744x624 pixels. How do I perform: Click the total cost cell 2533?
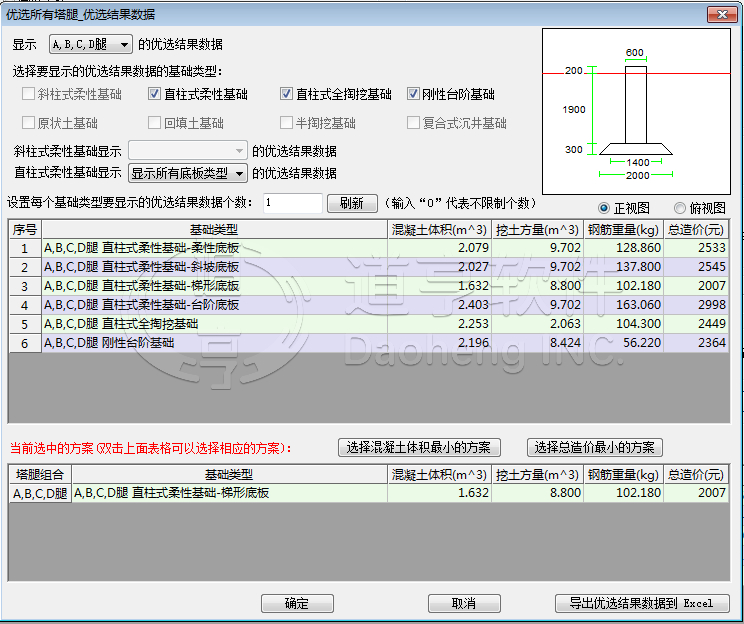click(x=696, y=248)
